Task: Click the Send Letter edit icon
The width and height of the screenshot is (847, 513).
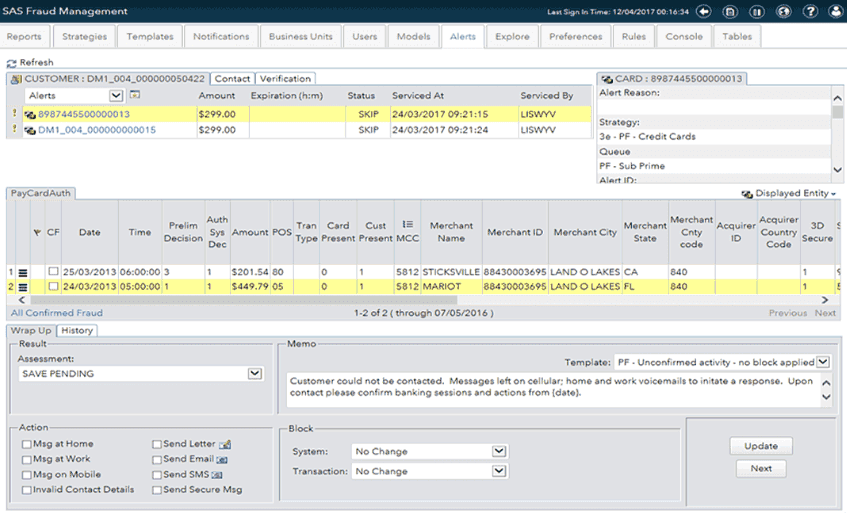Action: tap(225, 444)
